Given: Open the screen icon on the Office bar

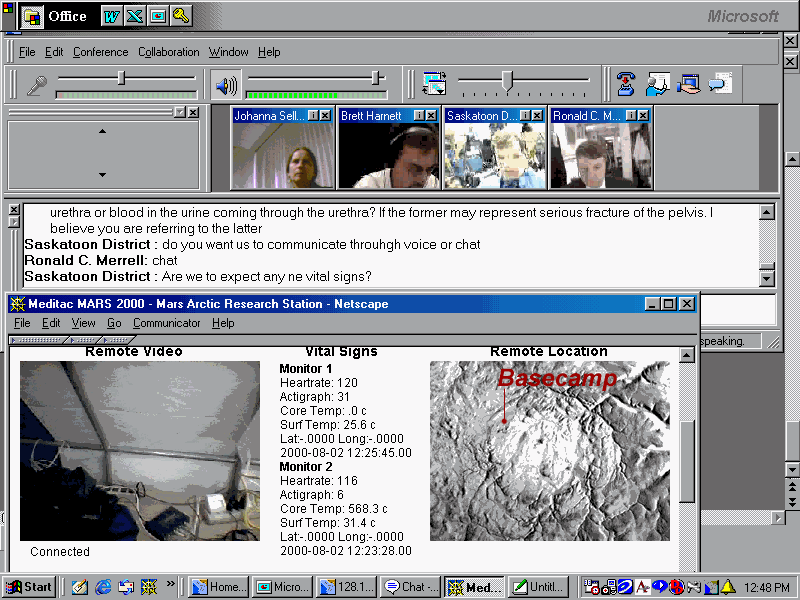Looking at the screenshot, I should pos(158,16).
